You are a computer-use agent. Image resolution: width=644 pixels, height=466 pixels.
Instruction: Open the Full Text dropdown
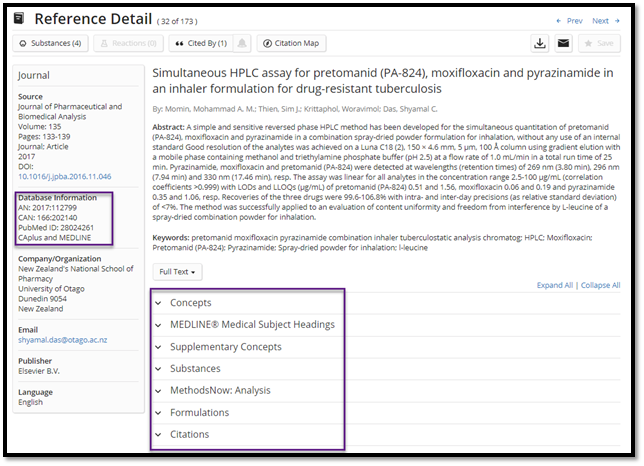pos(177,272)
